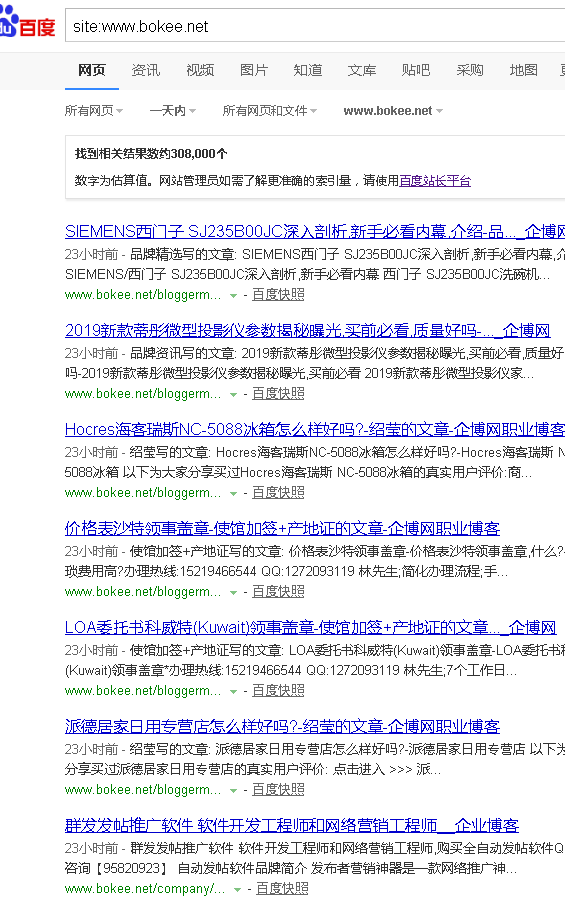The image size is (565, 902).
Task: Click the green URL under the 蒂彤微型投影仪 result
Action: coord(143,393)
